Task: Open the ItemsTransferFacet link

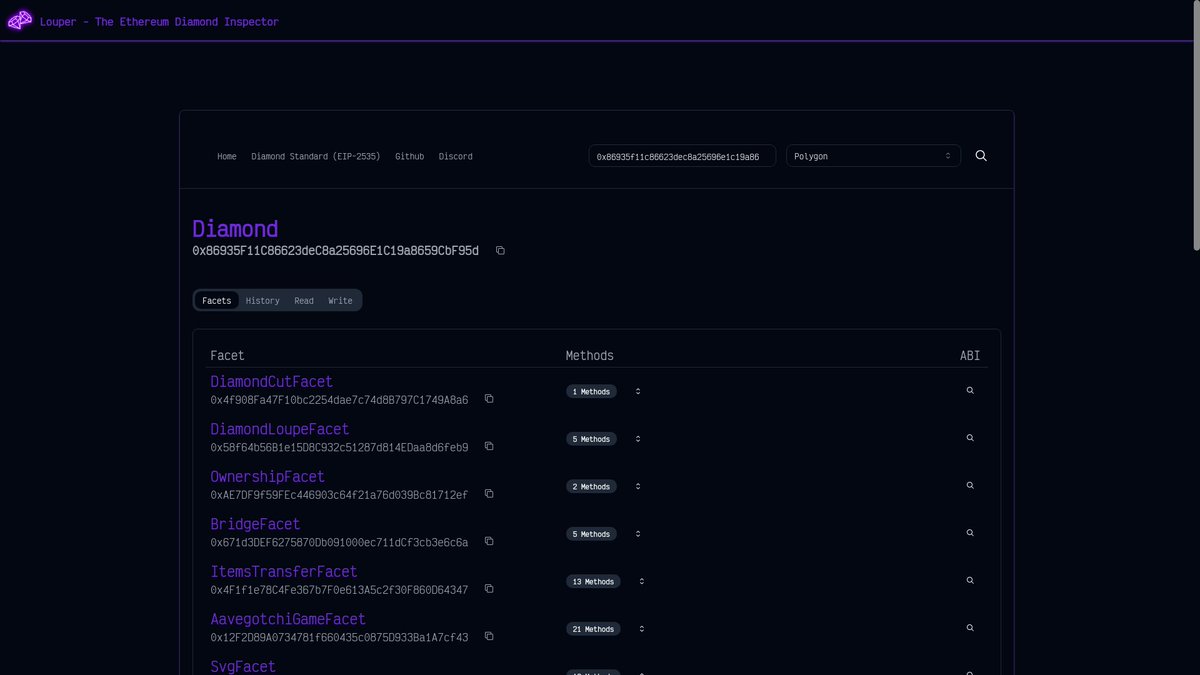Action: pos(284,572)
